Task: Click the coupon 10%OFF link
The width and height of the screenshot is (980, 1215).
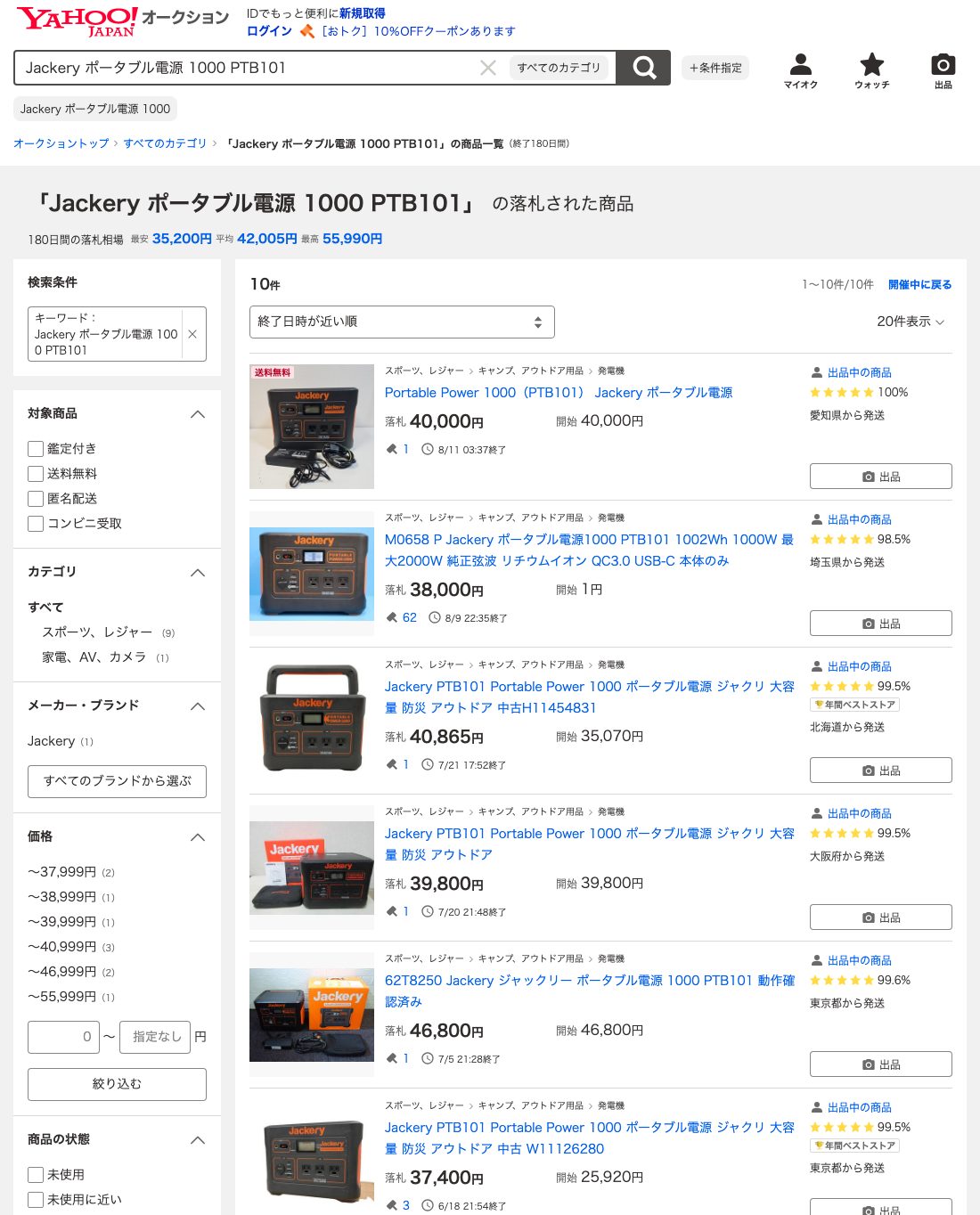Action: 418,31
